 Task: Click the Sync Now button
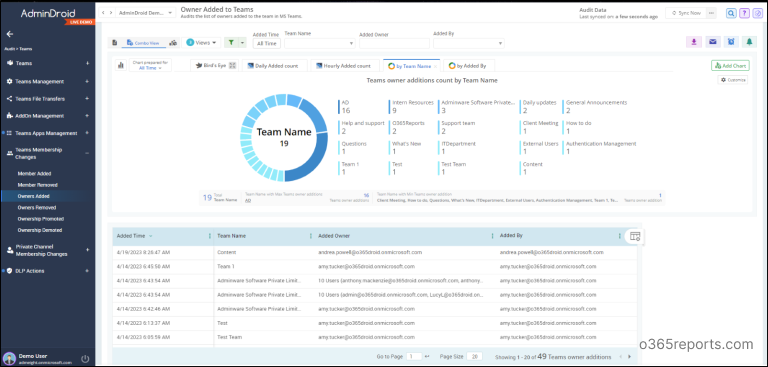coord(686,13)
